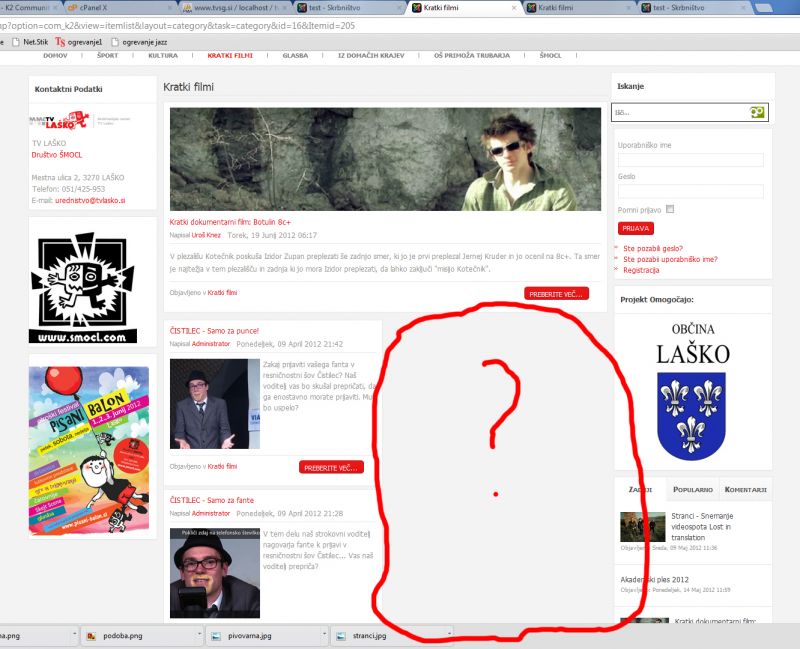Screen dimensions: 800x649
Task: Click the green search icon in the Iskanje box
Action: click(x=757, y=112)
